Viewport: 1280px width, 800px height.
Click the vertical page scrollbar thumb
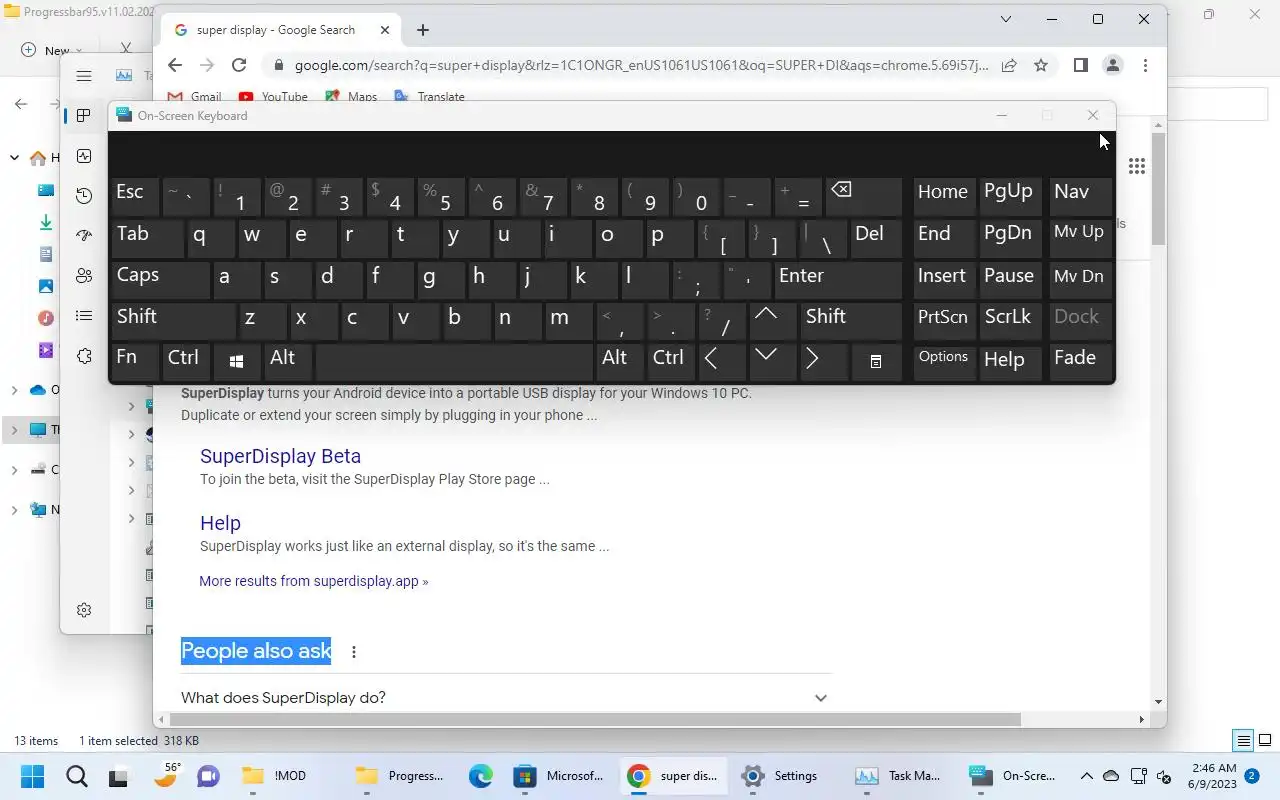[x=1158, y=188]
